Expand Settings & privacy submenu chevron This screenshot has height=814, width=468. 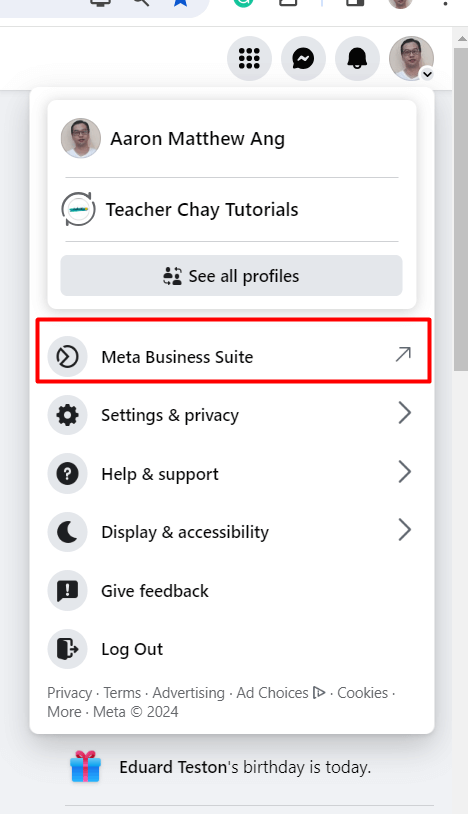click(404, 414)
